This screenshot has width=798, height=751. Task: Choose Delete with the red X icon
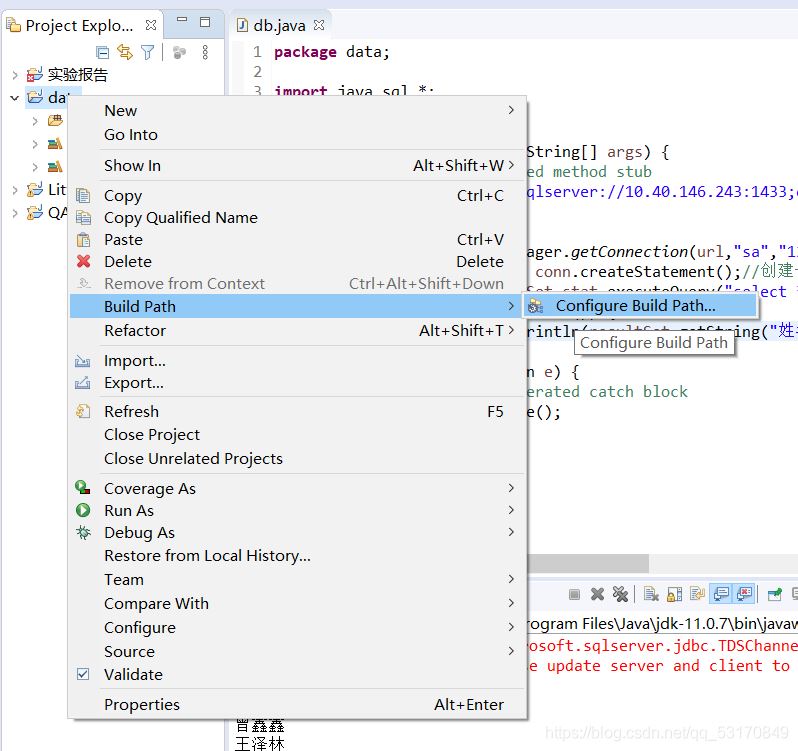click(297, 262)
